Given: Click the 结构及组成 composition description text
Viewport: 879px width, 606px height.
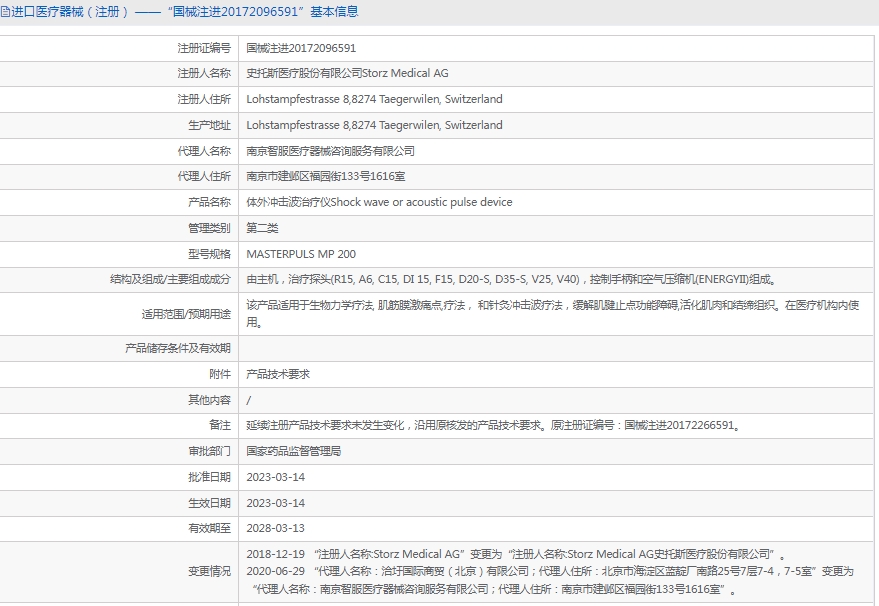Looking at the screenshot, I should [511, 280].
